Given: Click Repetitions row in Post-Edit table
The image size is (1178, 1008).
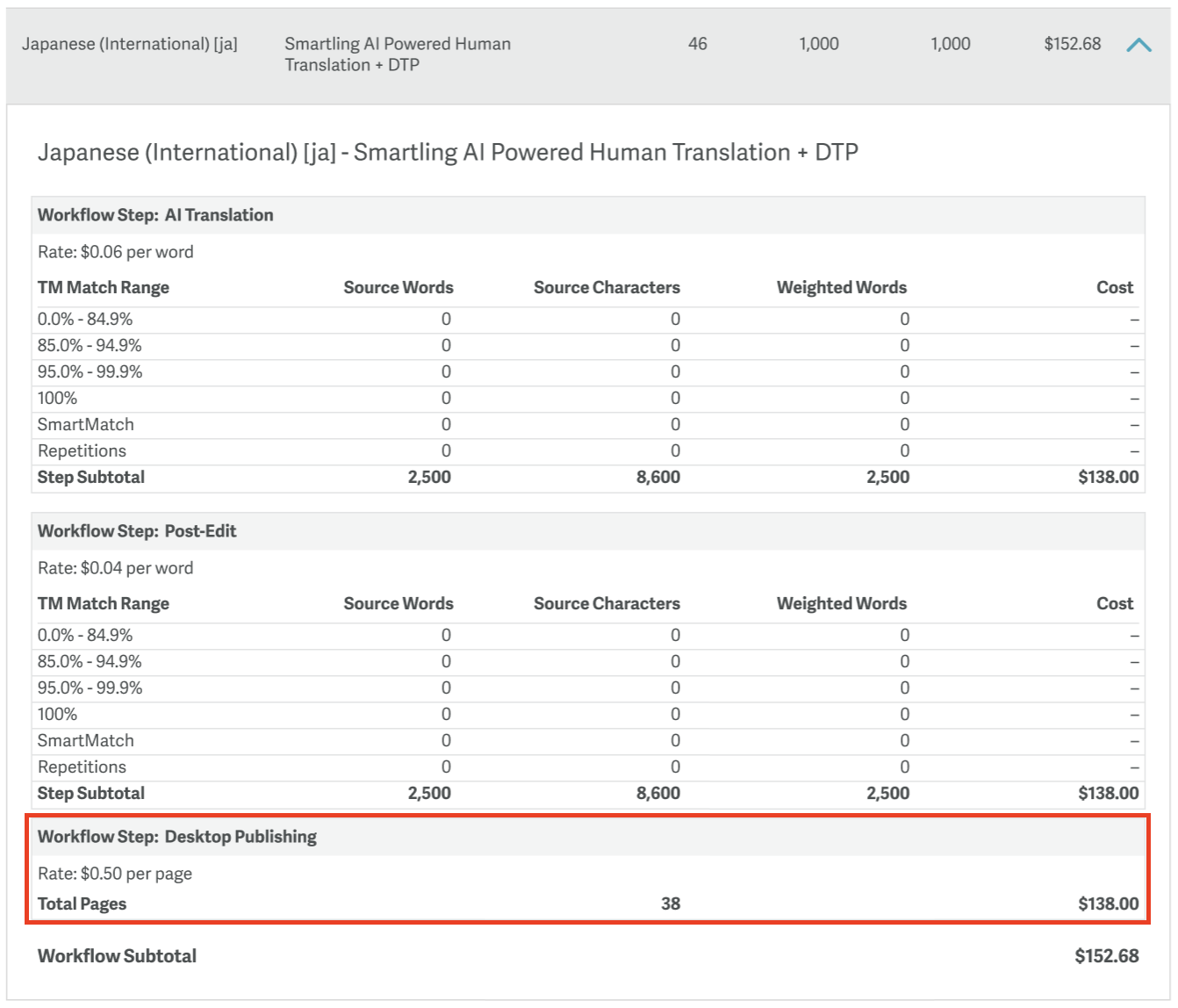Looking at the screenshot, I should (x=82, y=767).
